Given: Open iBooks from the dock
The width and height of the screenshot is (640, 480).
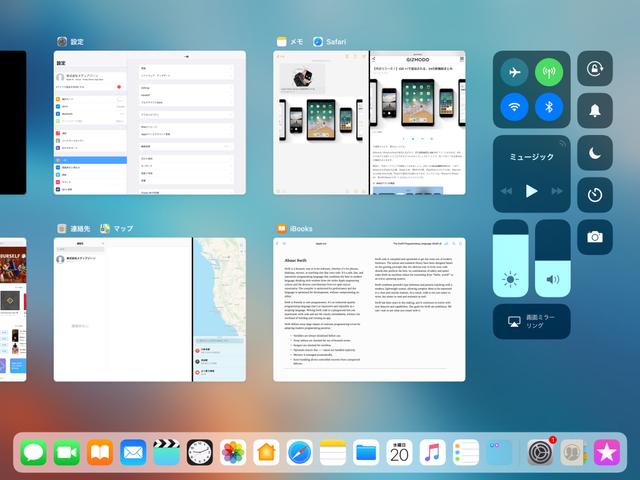Looking at the screenshot, I should click(x=100, y=452).
